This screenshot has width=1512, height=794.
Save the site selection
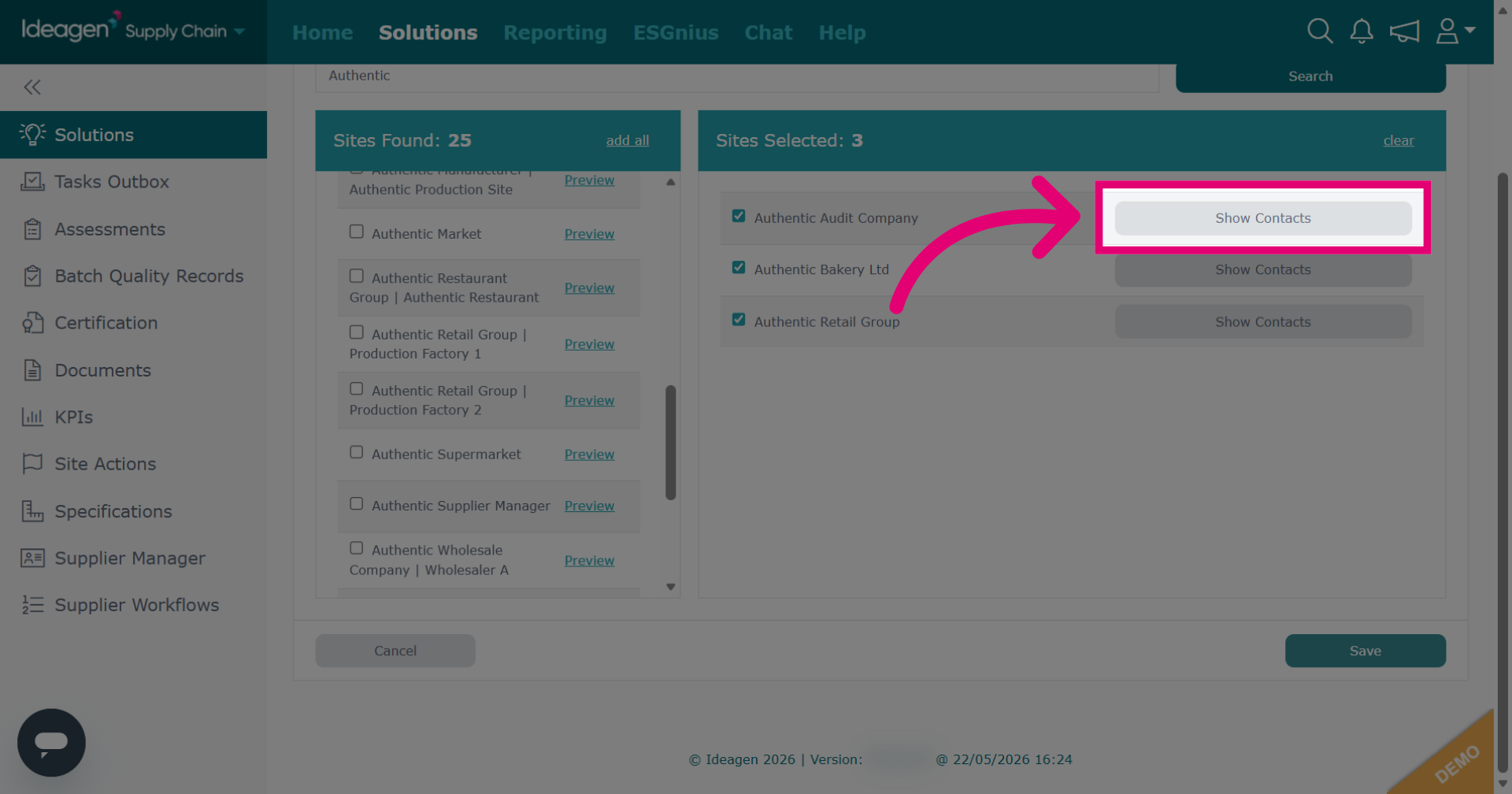tap(1366, 651)
